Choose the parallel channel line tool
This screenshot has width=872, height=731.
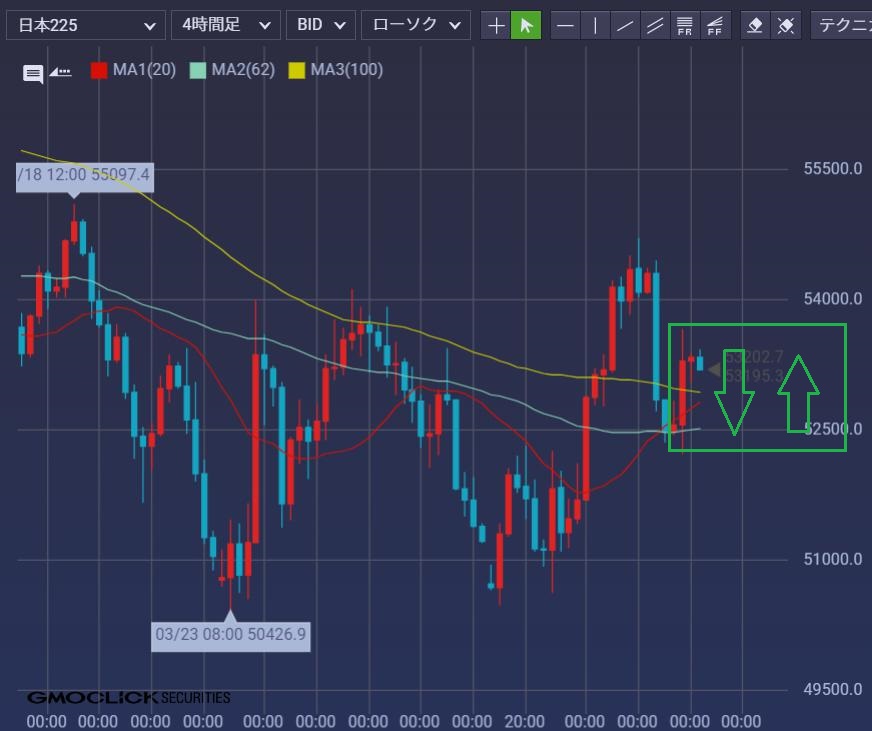656,25
